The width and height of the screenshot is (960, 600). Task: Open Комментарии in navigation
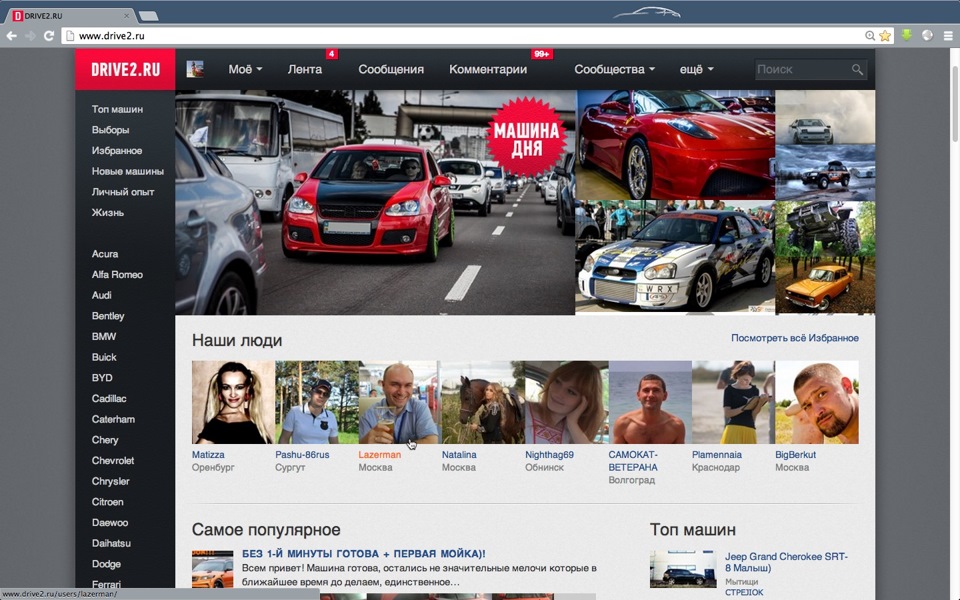tap(488, 70)
